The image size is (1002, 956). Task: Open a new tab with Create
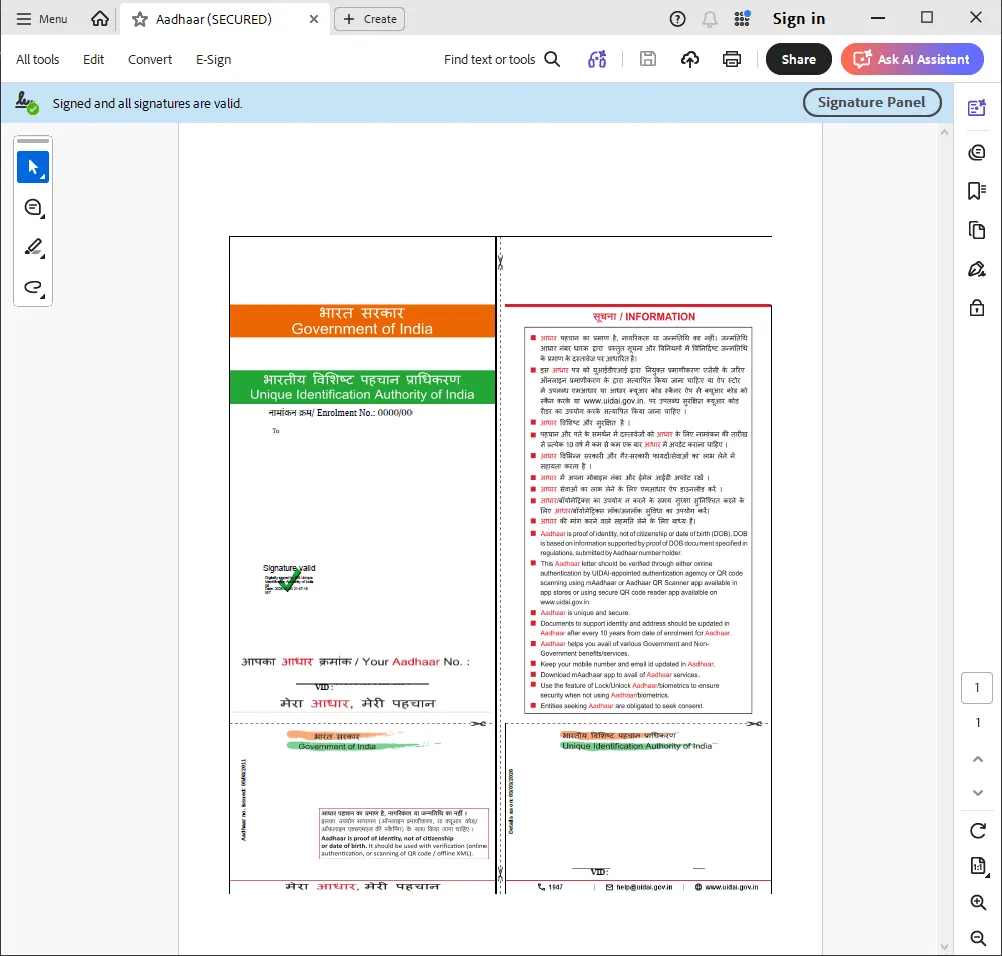[x=369, y=18]
